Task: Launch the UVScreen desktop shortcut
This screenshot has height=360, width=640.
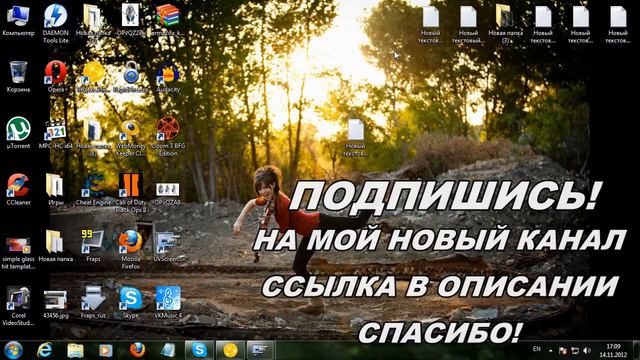Action: tap(168, 246)
